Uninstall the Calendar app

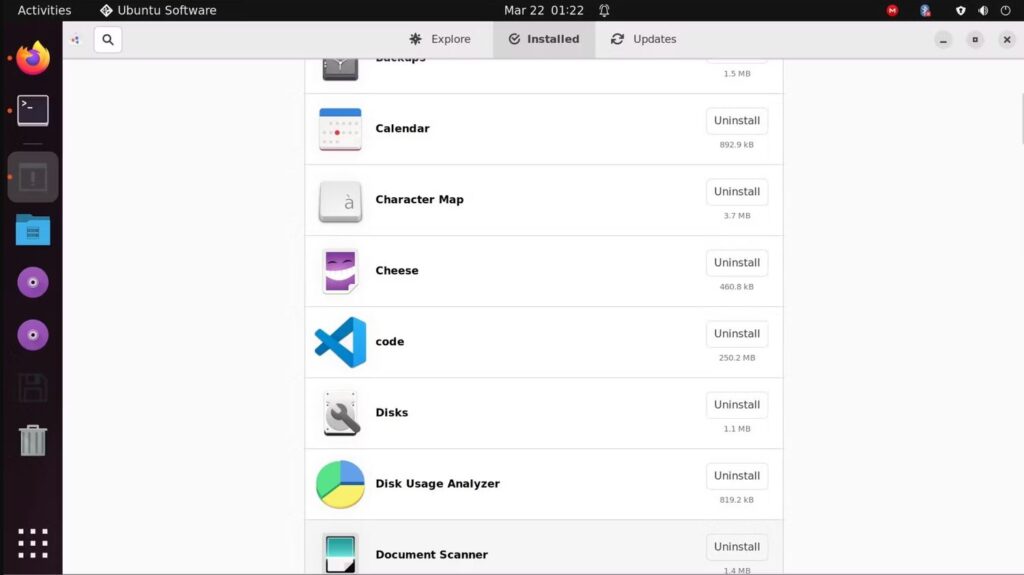click(737, 121)
